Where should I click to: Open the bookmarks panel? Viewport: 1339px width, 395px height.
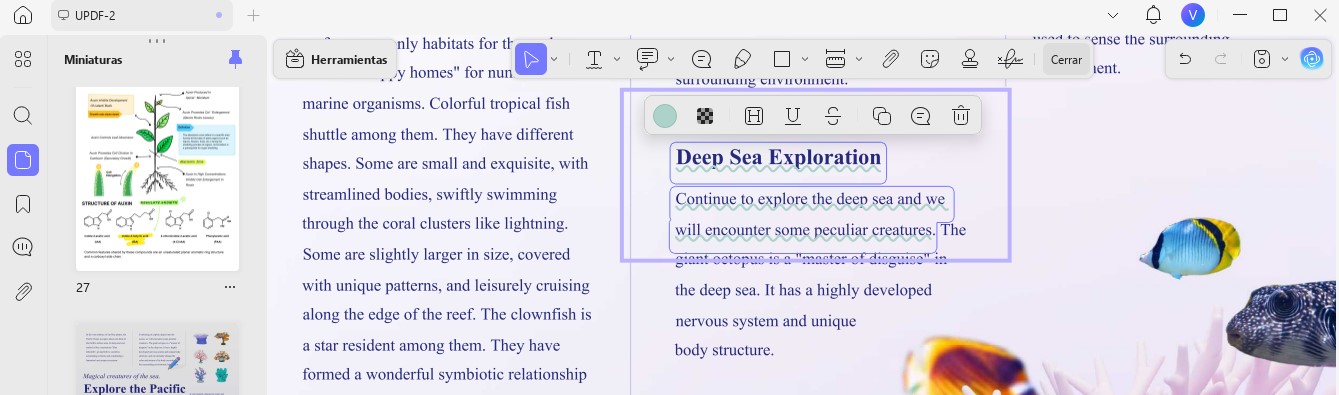point(23,204)
